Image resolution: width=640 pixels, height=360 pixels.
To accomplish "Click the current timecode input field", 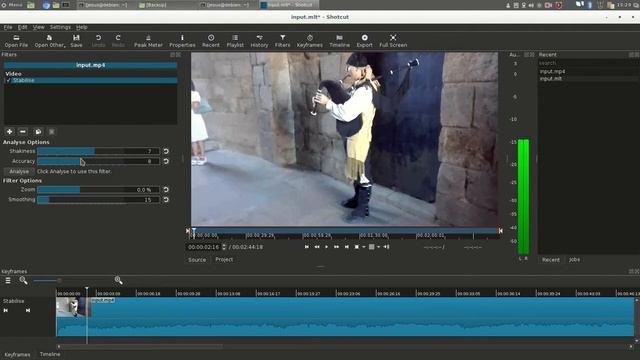I will [204, 247].
